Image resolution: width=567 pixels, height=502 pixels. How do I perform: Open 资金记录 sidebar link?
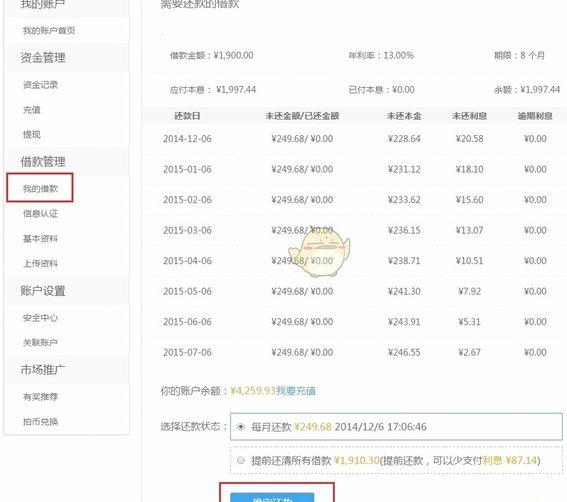40,85
